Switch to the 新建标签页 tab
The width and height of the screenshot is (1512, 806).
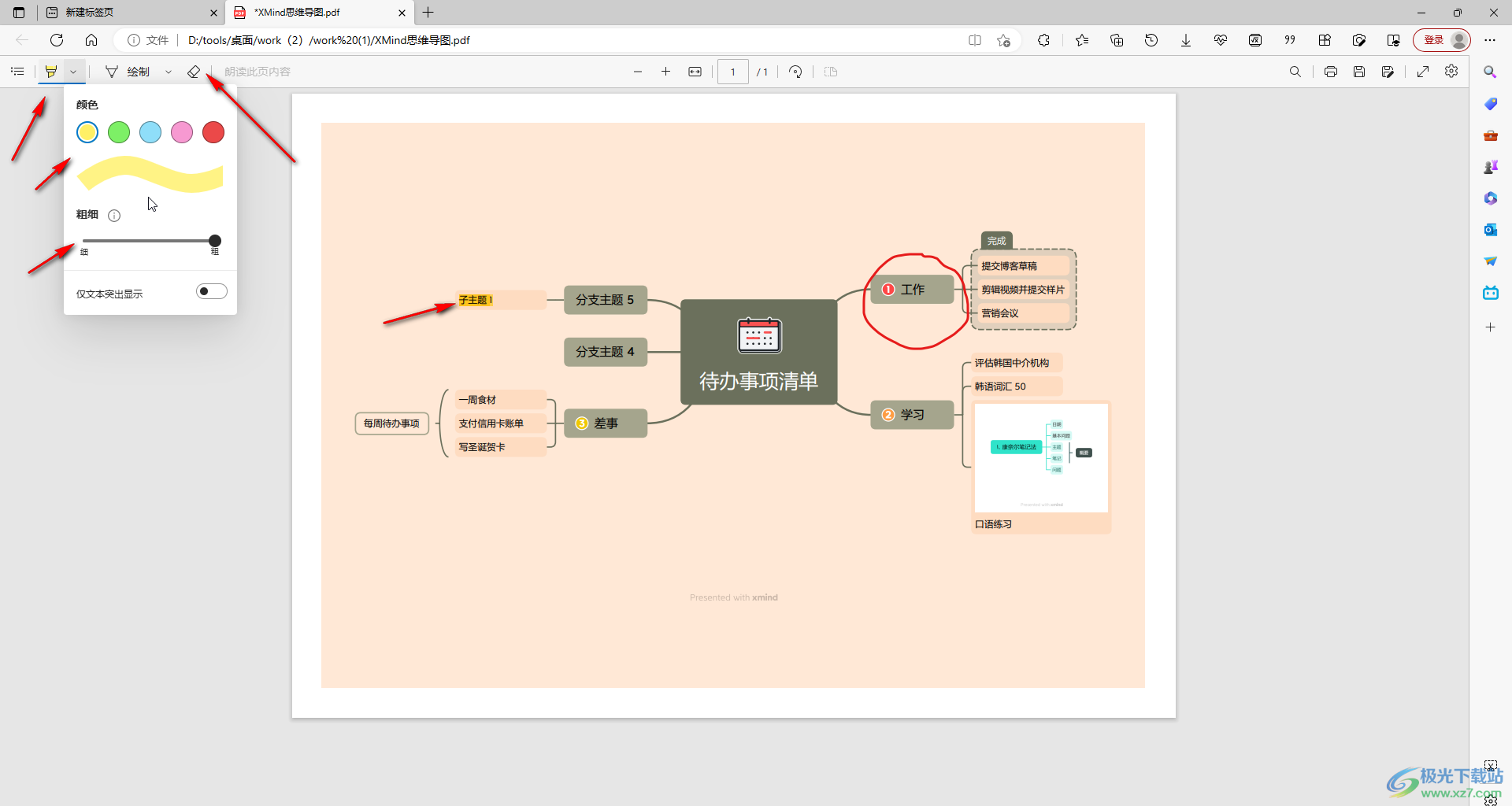tap(126, 13)
